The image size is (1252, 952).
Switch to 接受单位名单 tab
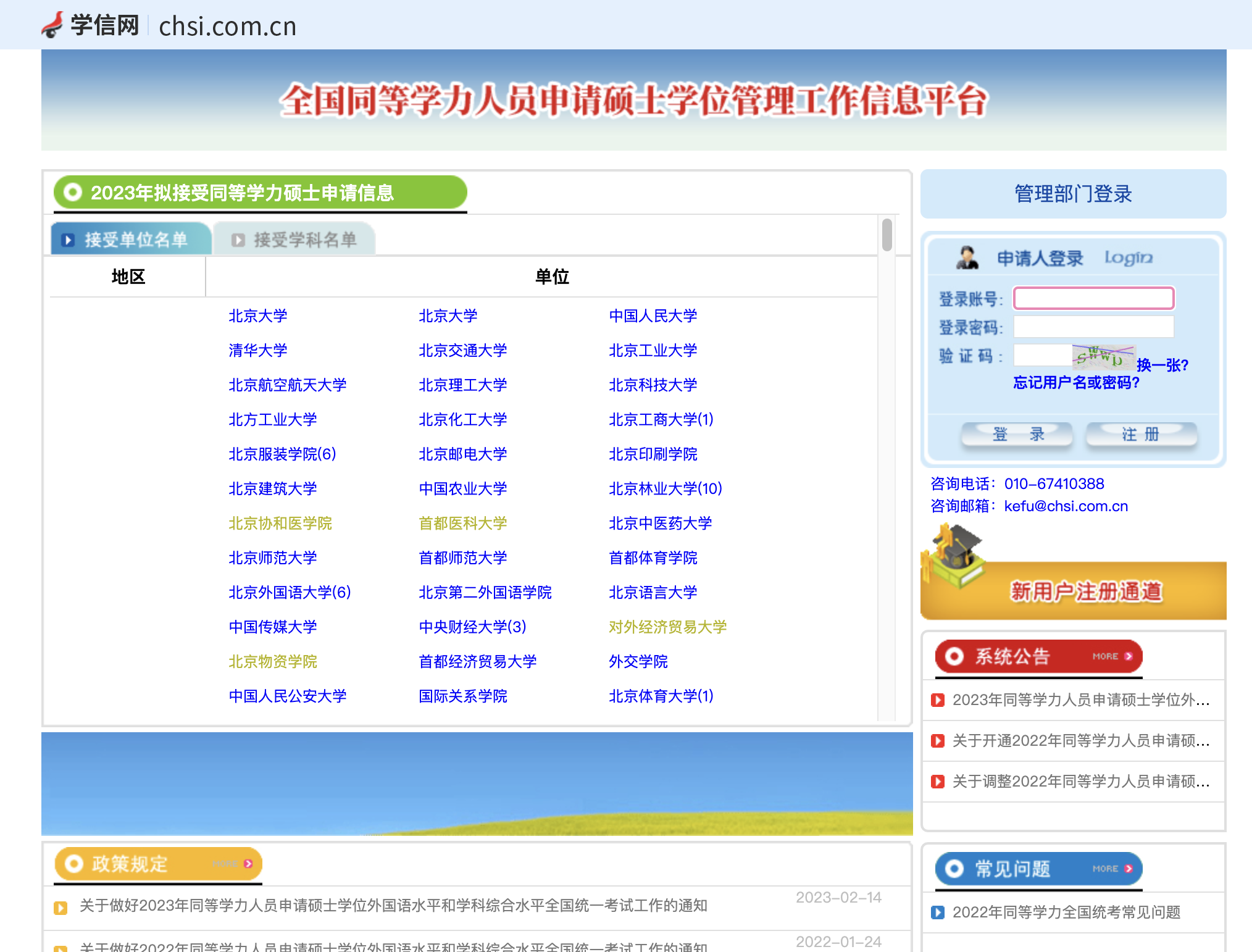(131, 239)
